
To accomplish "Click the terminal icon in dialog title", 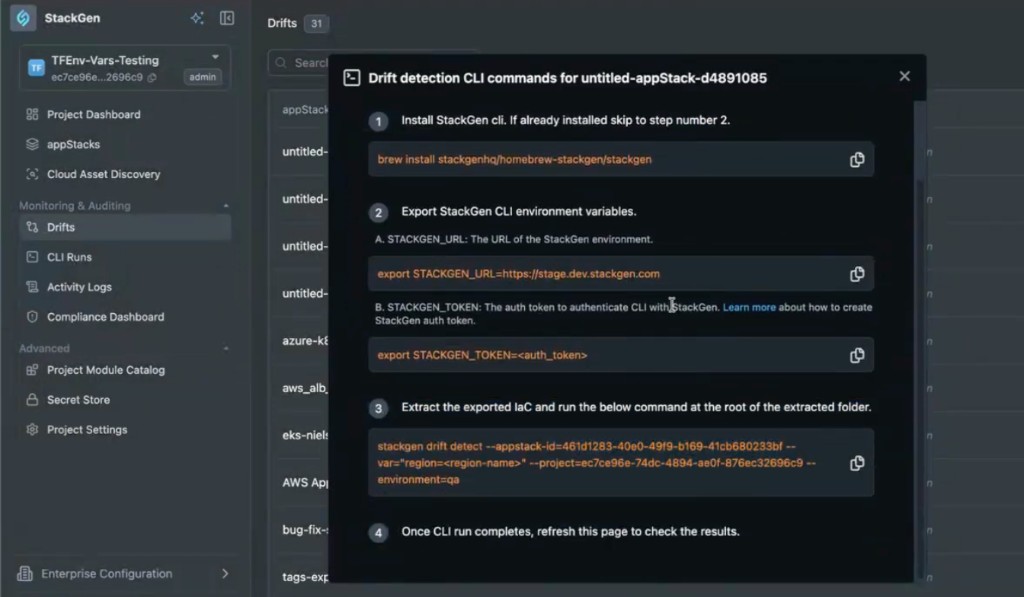I will click(x=351, y=78).
